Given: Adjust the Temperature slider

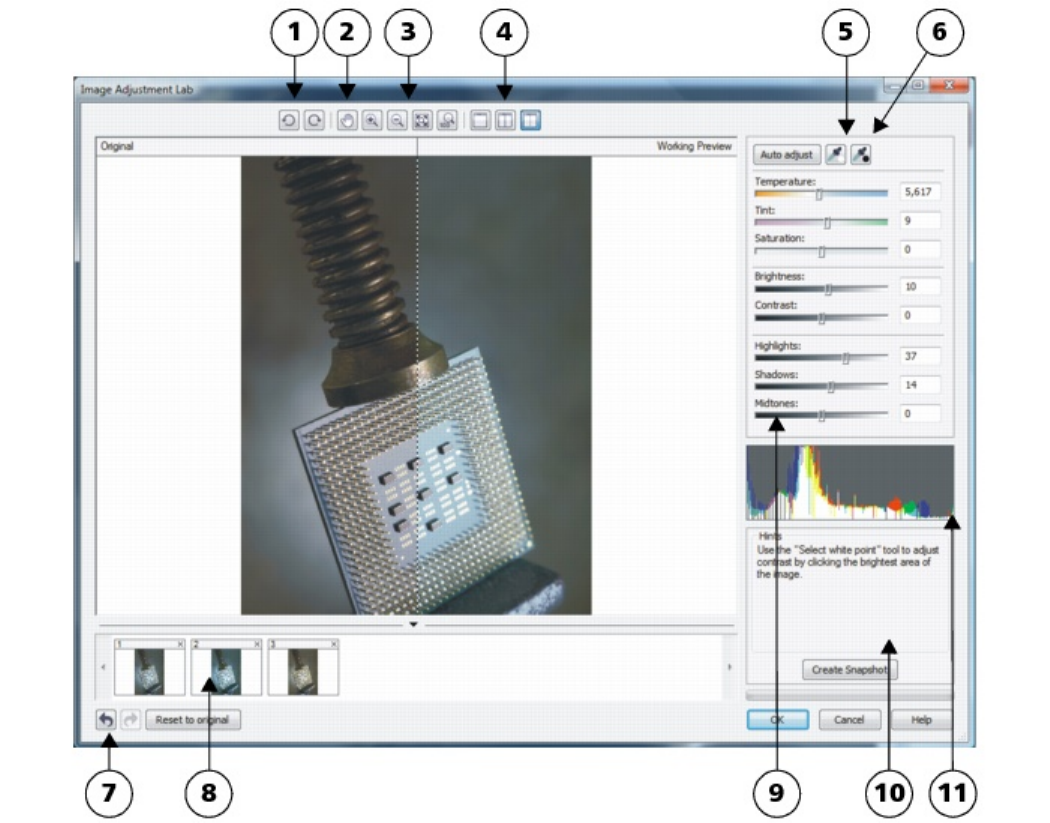Looking at the screenshot, I should click(x=821, y=194).
